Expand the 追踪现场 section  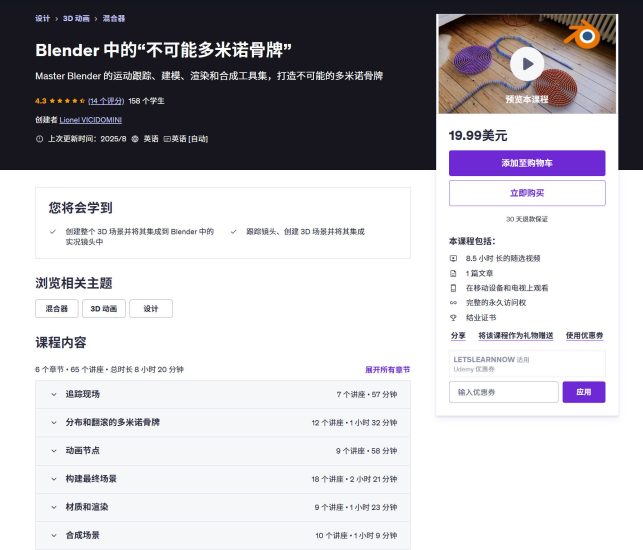tap(223, 395)
